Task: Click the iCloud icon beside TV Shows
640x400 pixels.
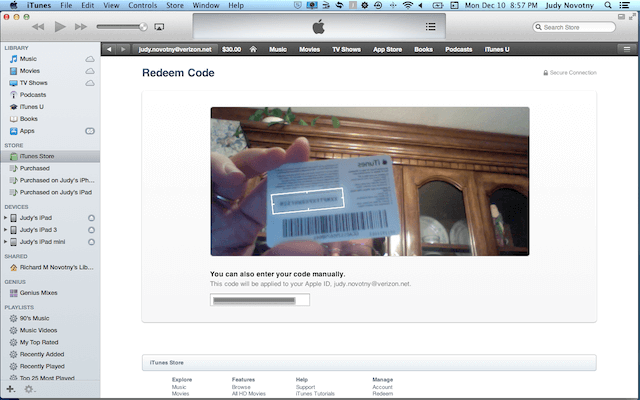Action: (x=90, y=83)
